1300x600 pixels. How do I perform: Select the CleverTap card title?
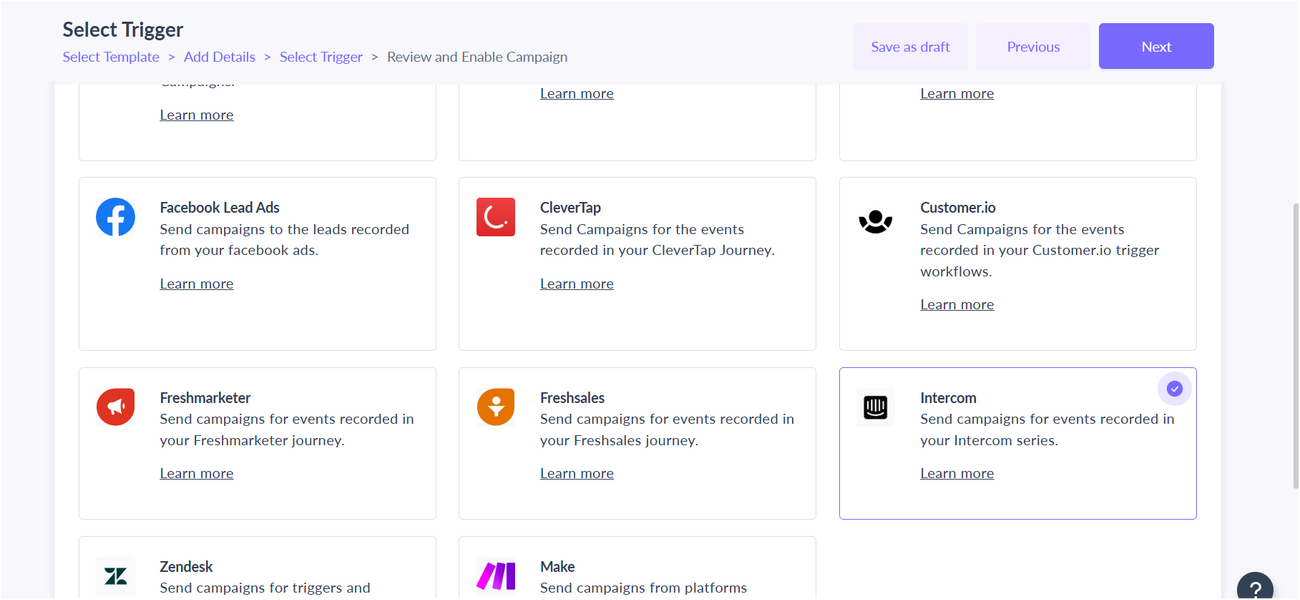click(x=571, y=208)
